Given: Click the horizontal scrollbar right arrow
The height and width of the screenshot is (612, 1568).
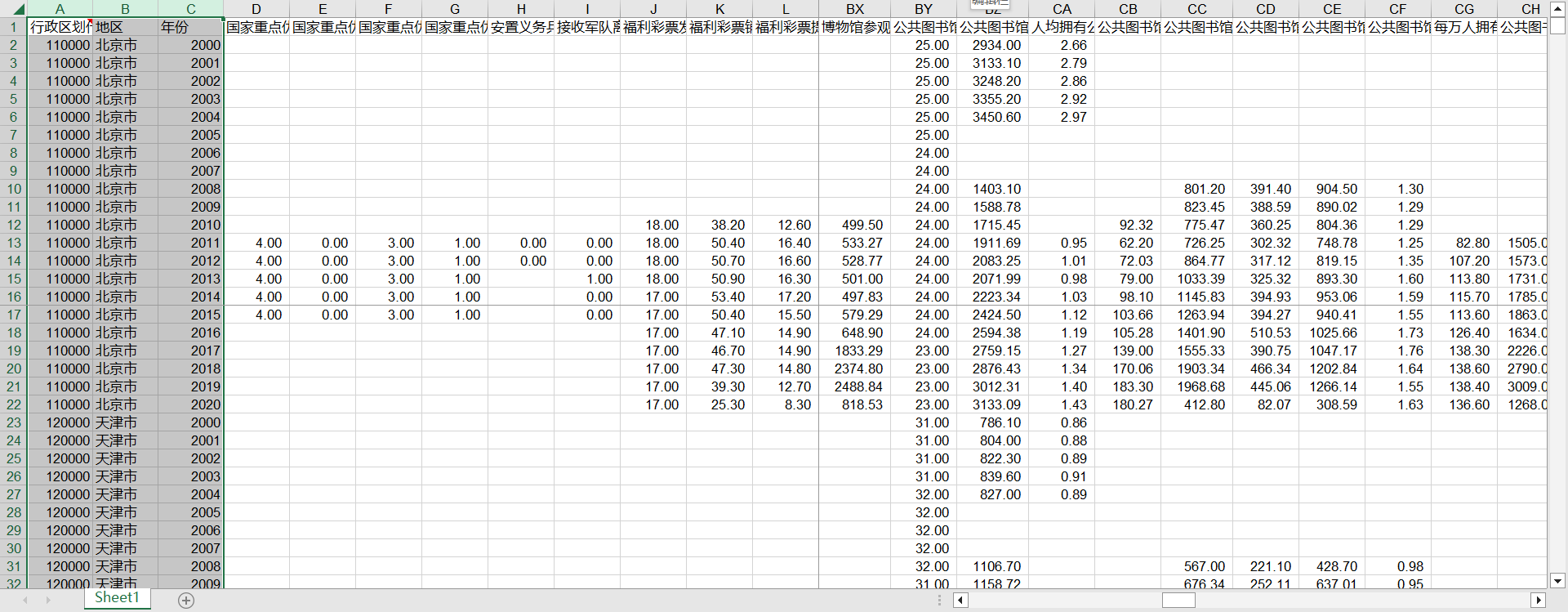Looking at the screenshot, I should [1539, 601].
